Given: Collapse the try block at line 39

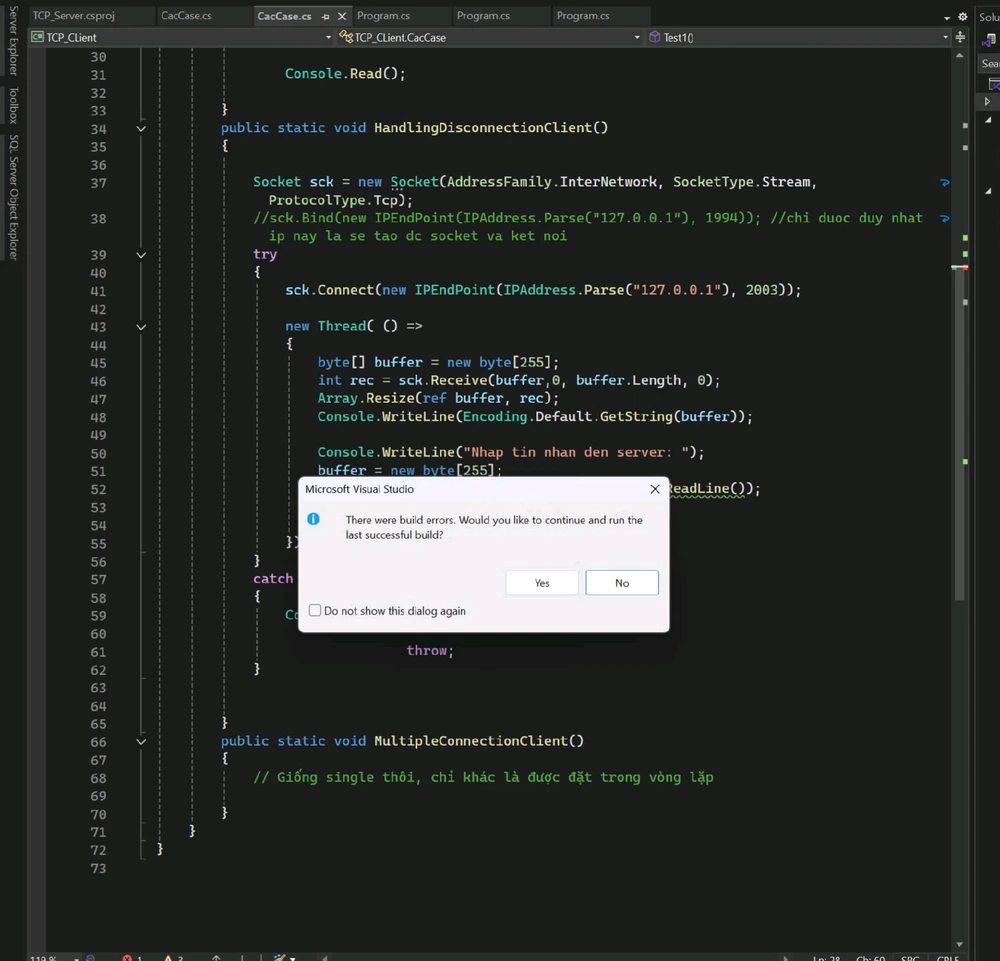Looking at the screenshot, I should pyautogui.click(x=141, y=255).
